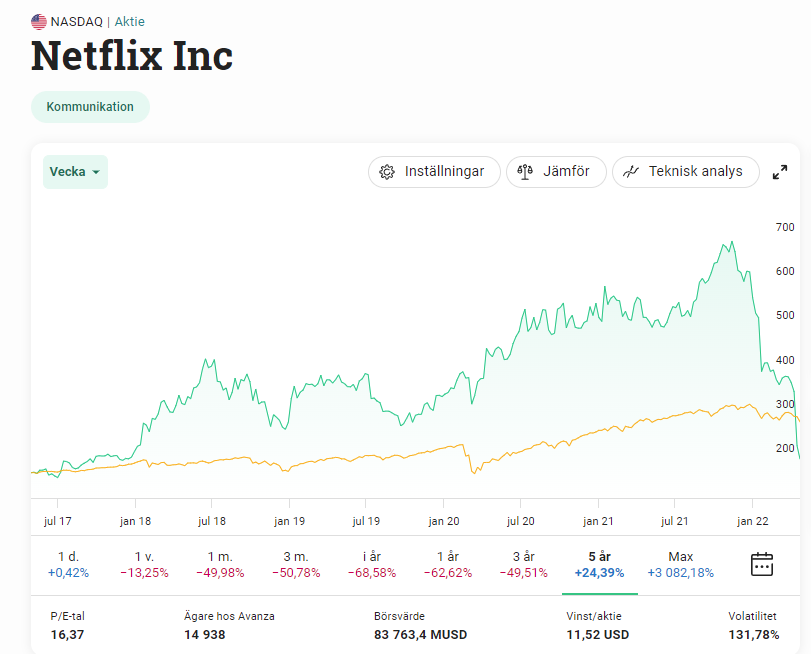Show the Max period chart

[680, 564]
